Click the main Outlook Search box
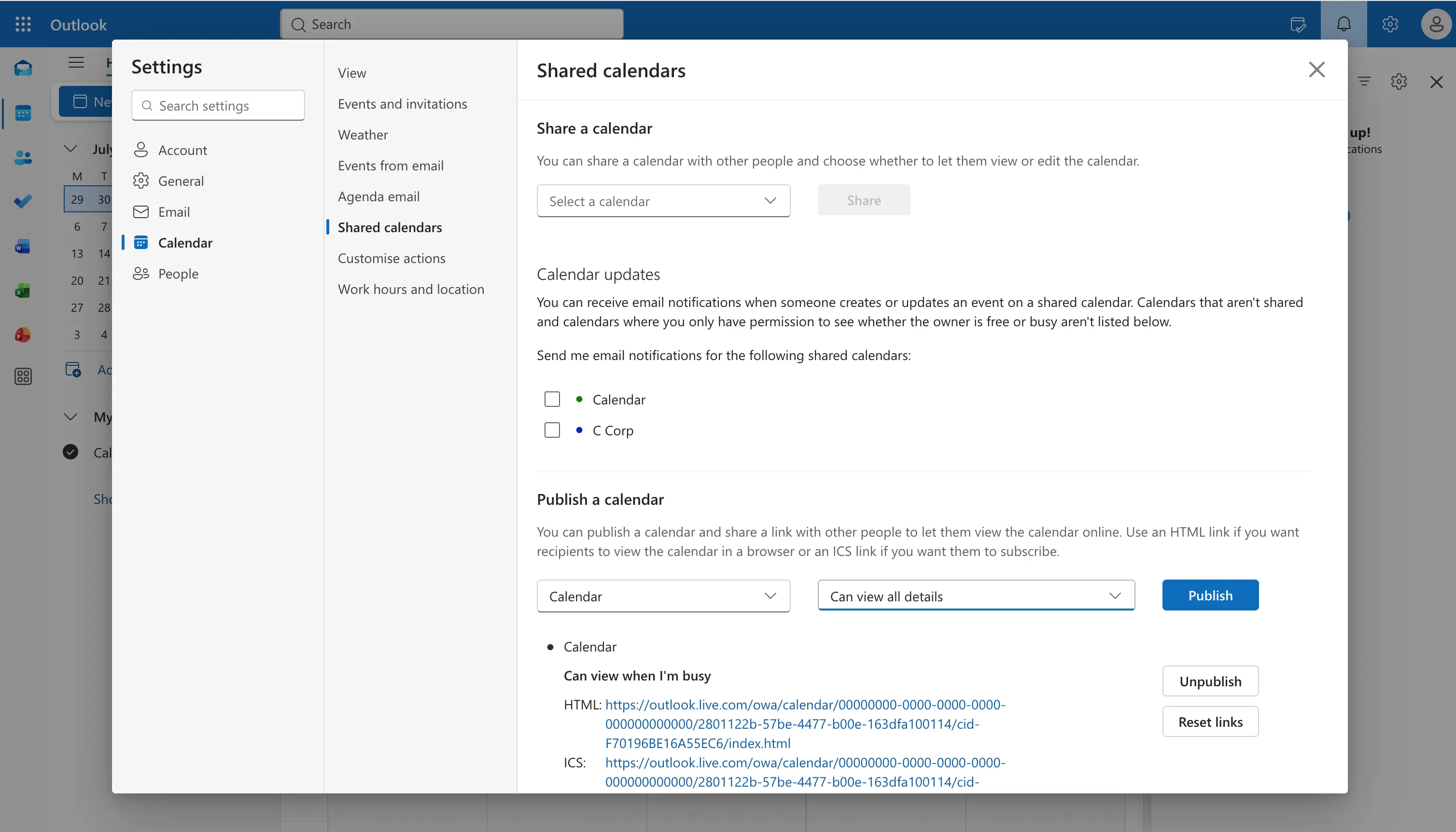This screenshot has width=1456, height=832. point(451,24)
